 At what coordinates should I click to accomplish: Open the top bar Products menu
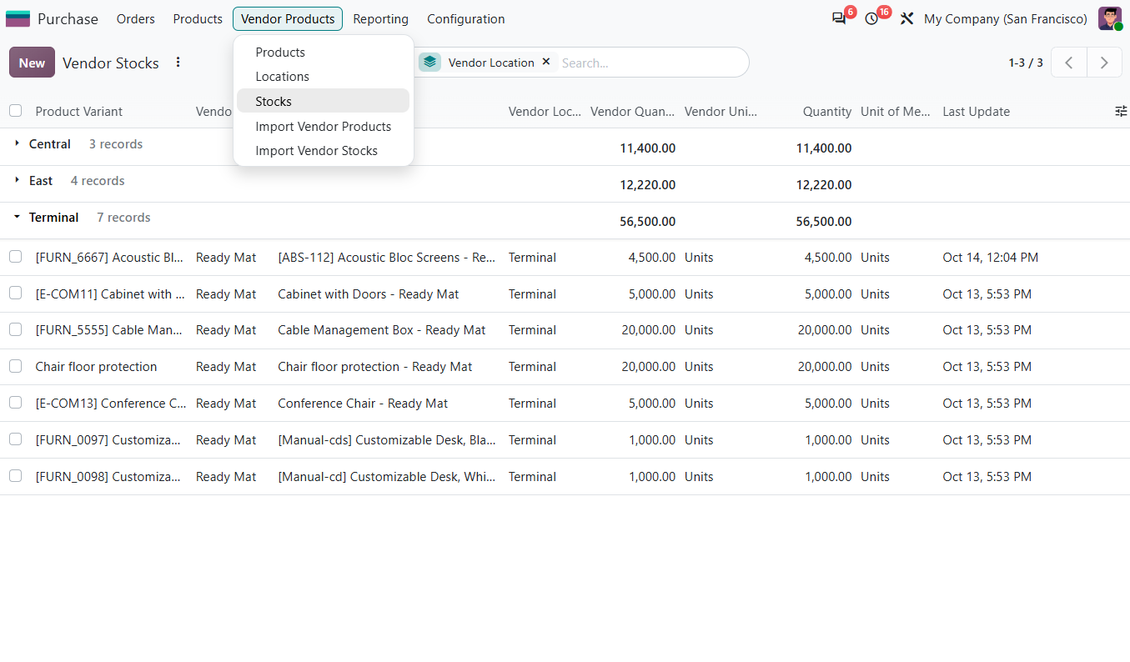click(x=197, y=19)
